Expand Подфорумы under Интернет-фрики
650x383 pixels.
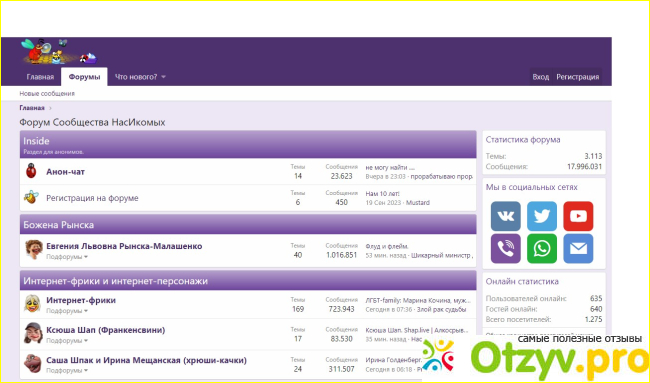[x=67, y=311]
